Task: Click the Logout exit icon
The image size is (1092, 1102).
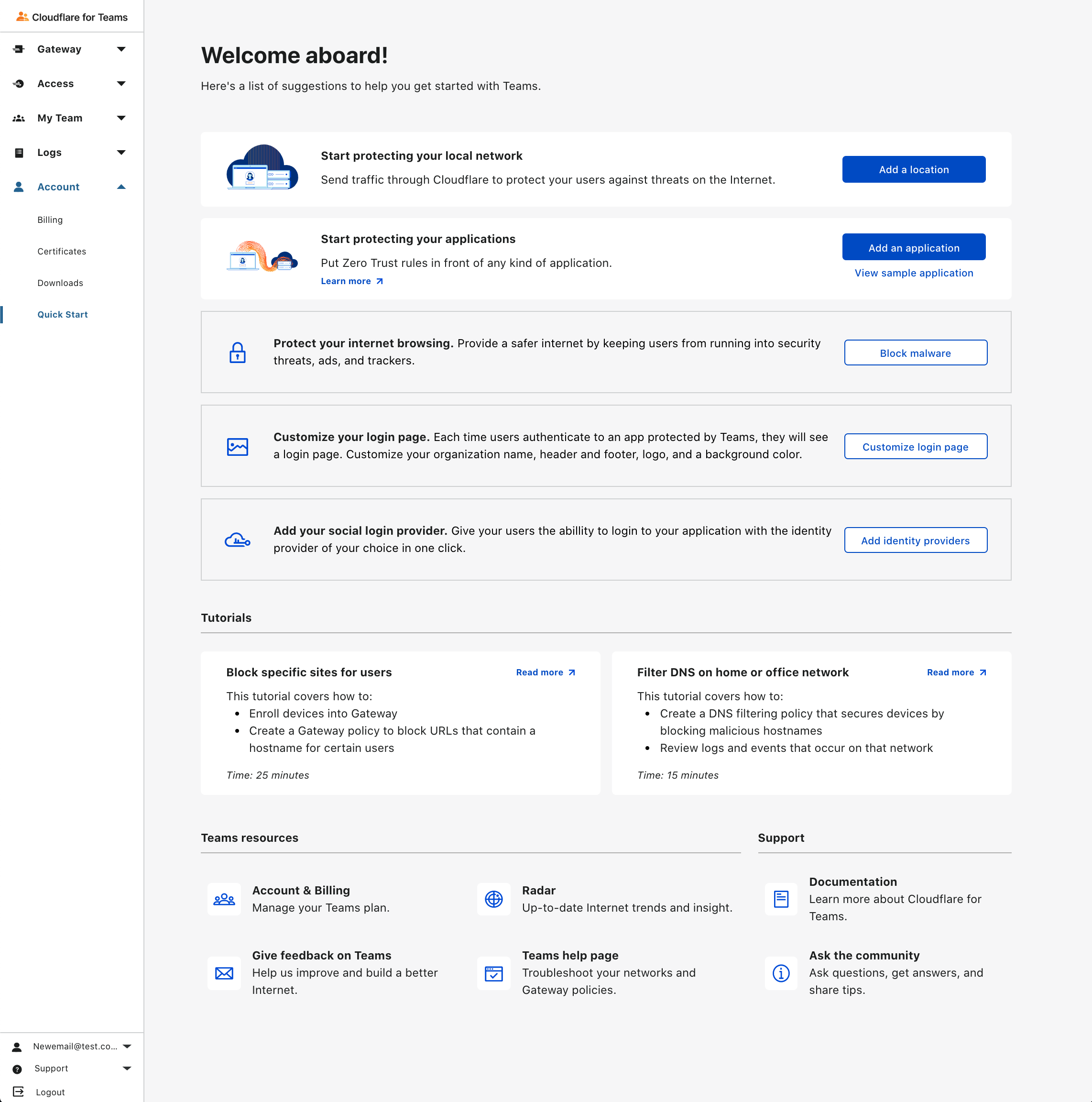Action: 18,1092
